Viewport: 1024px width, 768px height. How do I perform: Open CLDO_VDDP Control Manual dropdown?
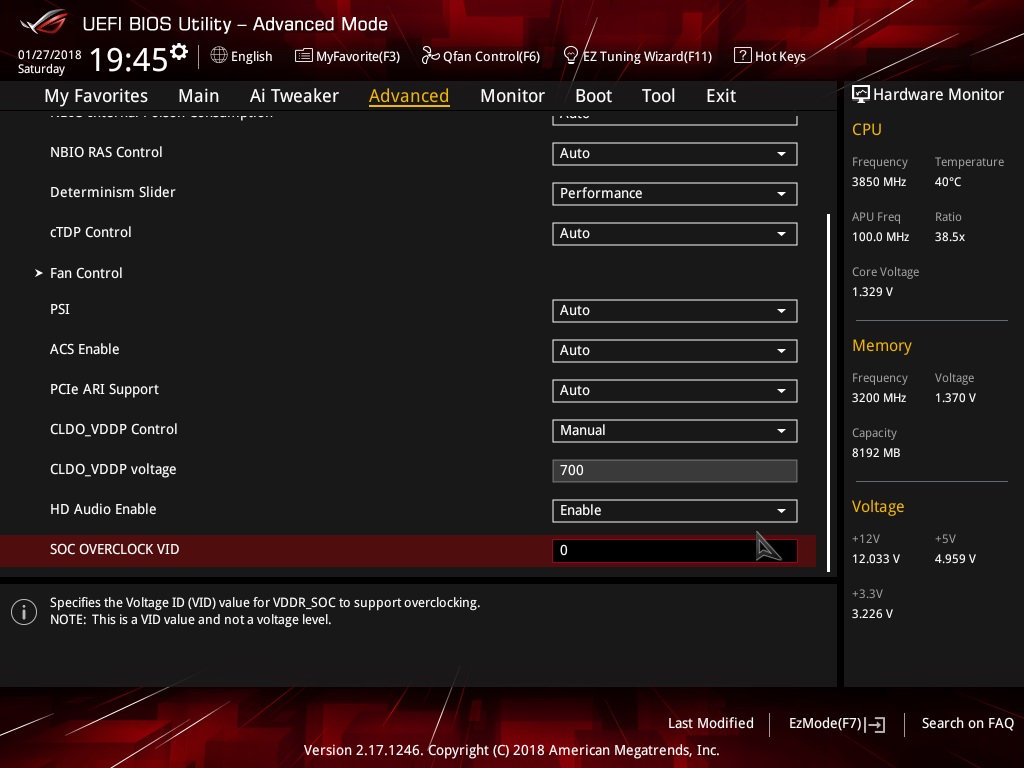coord(675,430)
